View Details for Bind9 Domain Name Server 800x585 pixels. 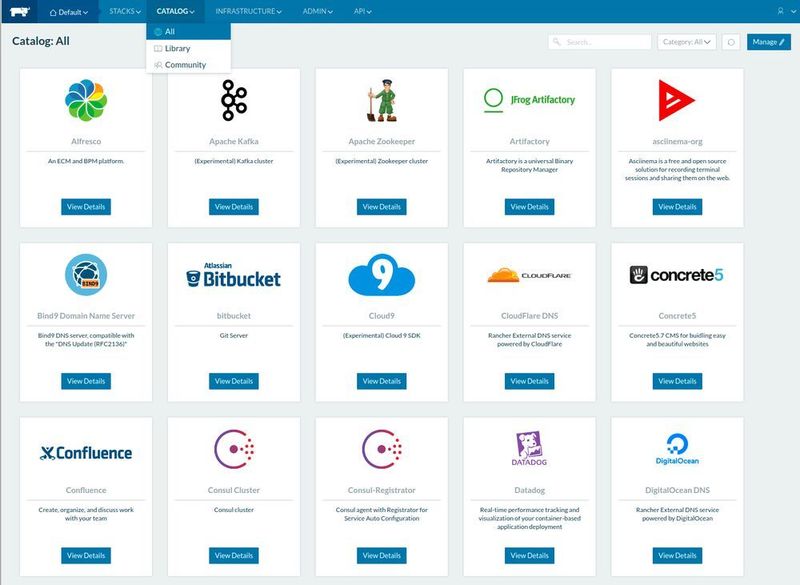point(86,381)
